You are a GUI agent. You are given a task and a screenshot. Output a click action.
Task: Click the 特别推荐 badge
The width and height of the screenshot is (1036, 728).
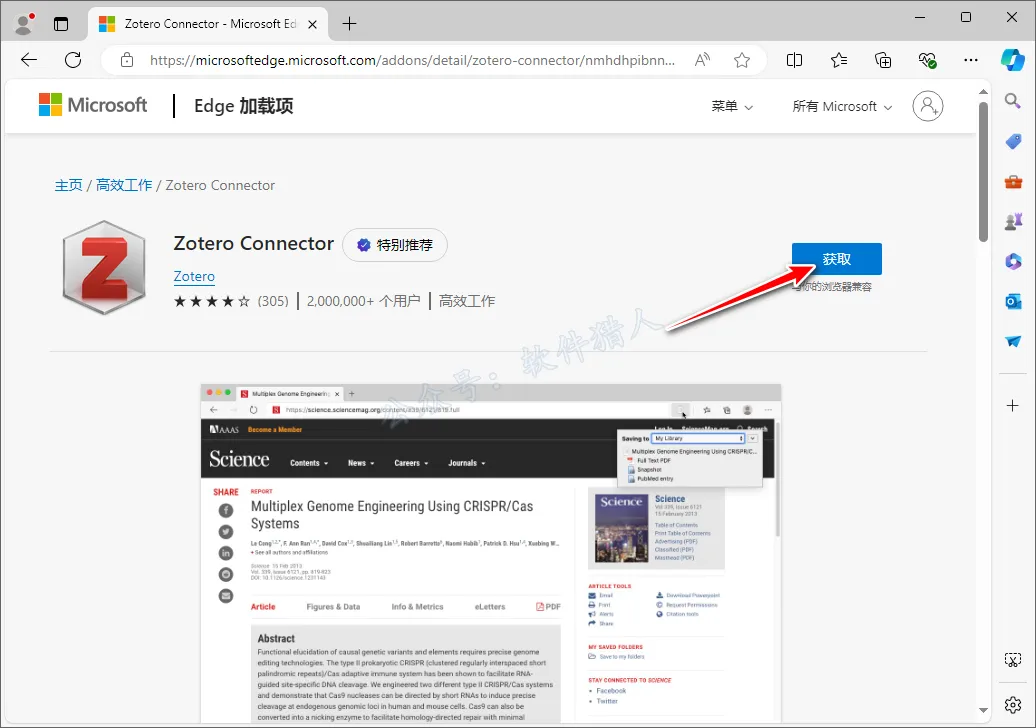[394, 245]
